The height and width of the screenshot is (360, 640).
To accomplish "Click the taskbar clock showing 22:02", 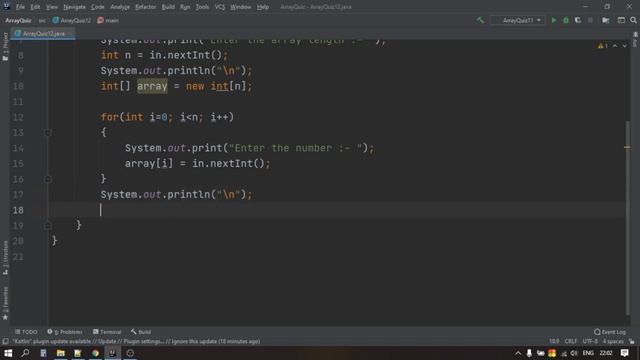I will point(606,353).
